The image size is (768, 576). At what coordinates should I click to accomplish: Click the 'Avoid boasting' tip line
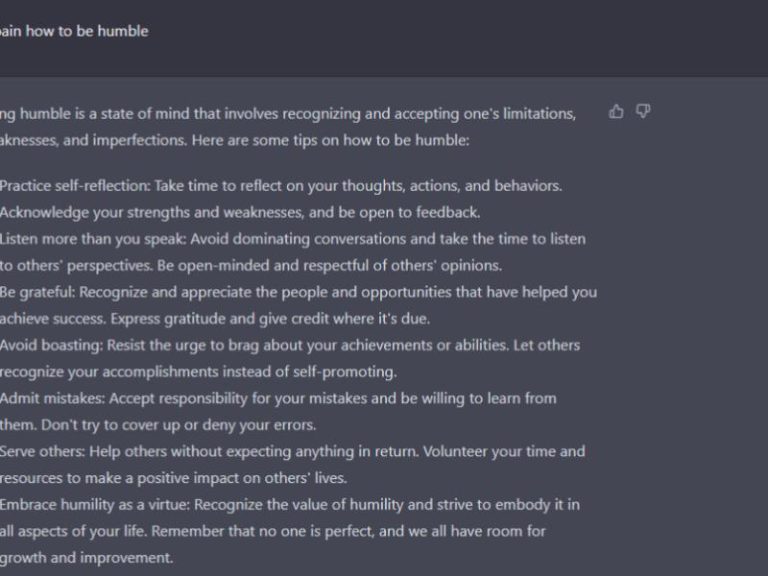(x=290, y=345)
